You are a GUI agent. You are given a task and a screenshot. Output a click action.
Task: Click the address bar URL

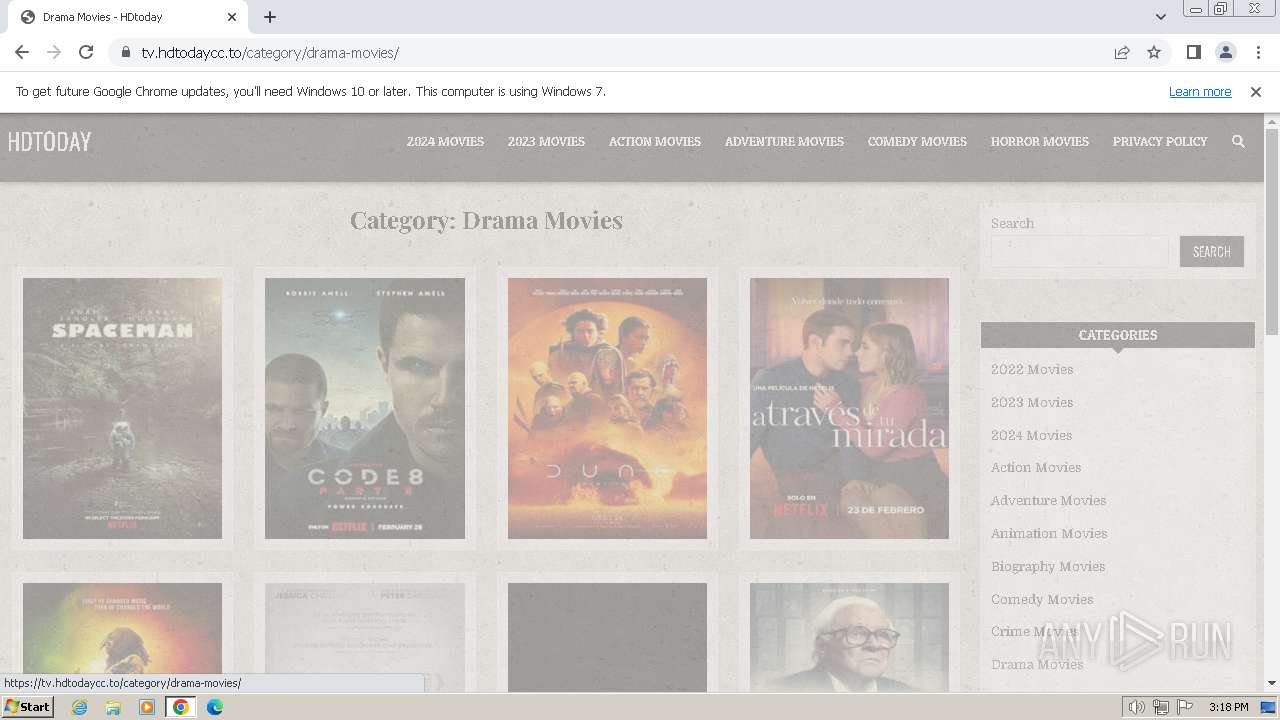point(270,53)
